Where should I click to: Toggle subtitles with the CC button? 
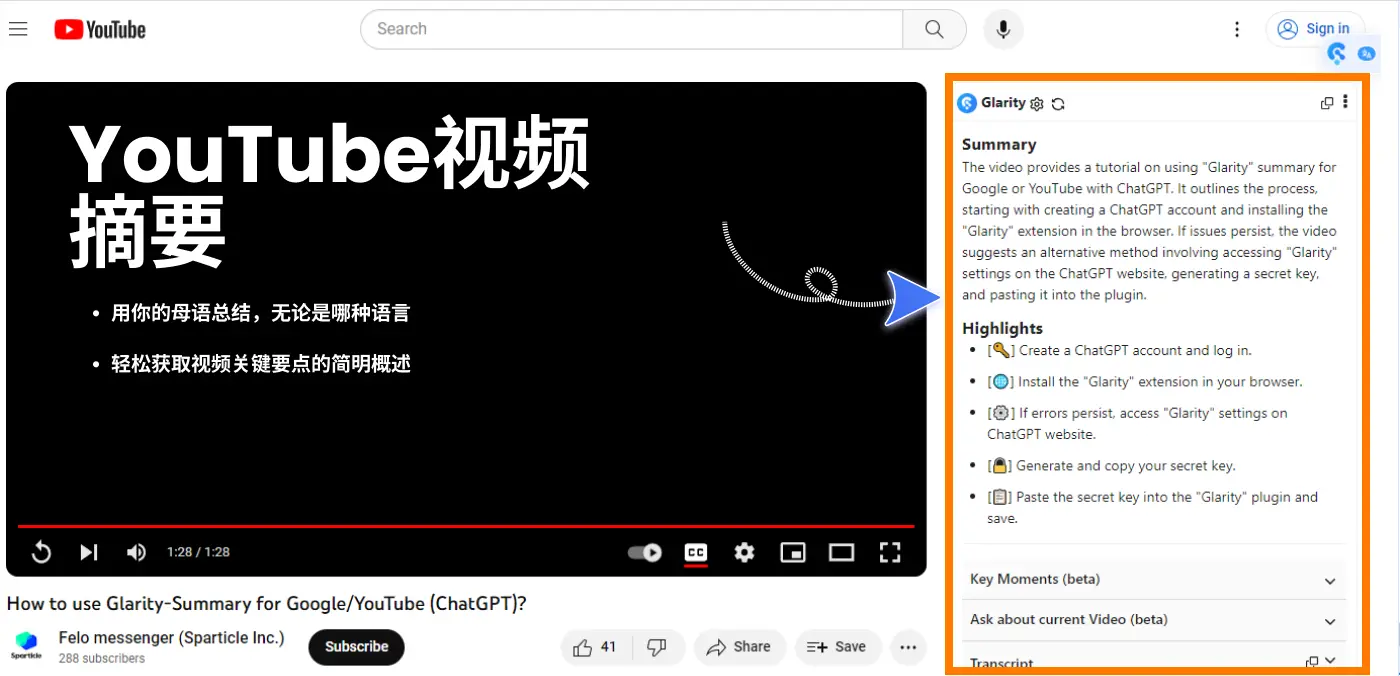tap(695, 552)
